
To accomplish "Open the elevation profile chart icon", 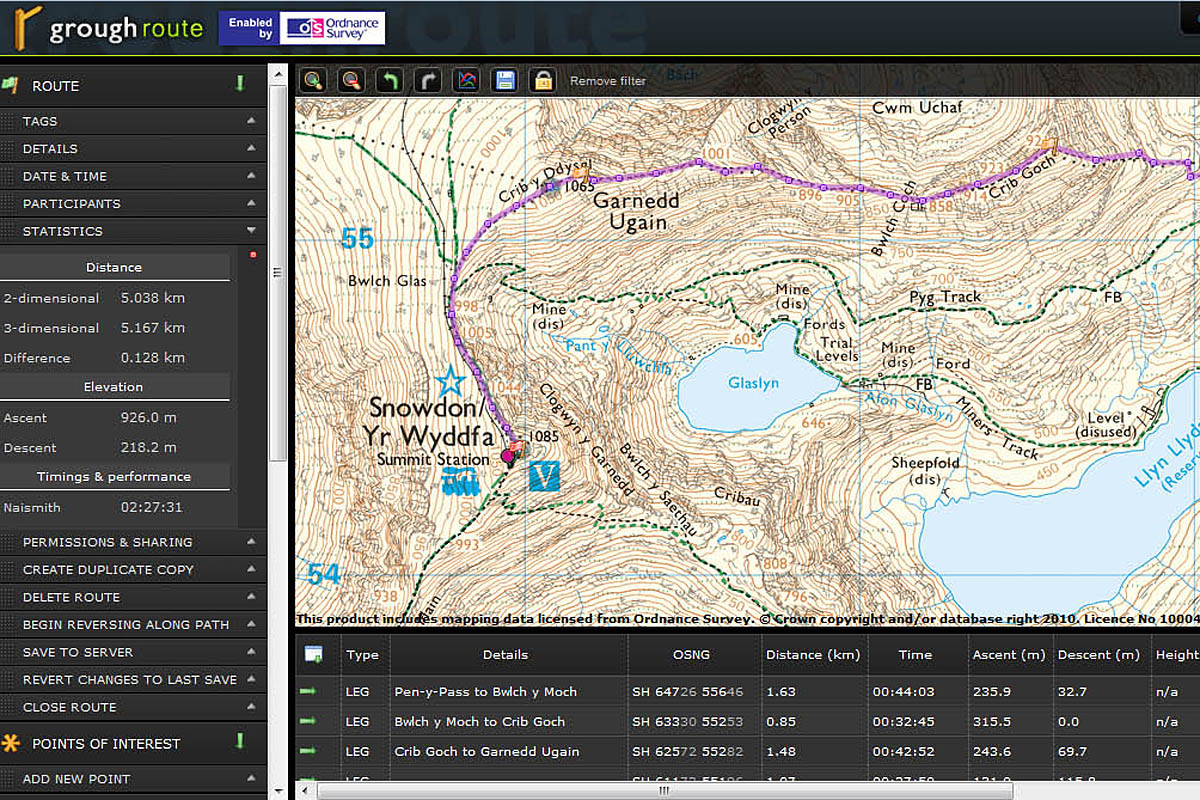I will (466, 80).
